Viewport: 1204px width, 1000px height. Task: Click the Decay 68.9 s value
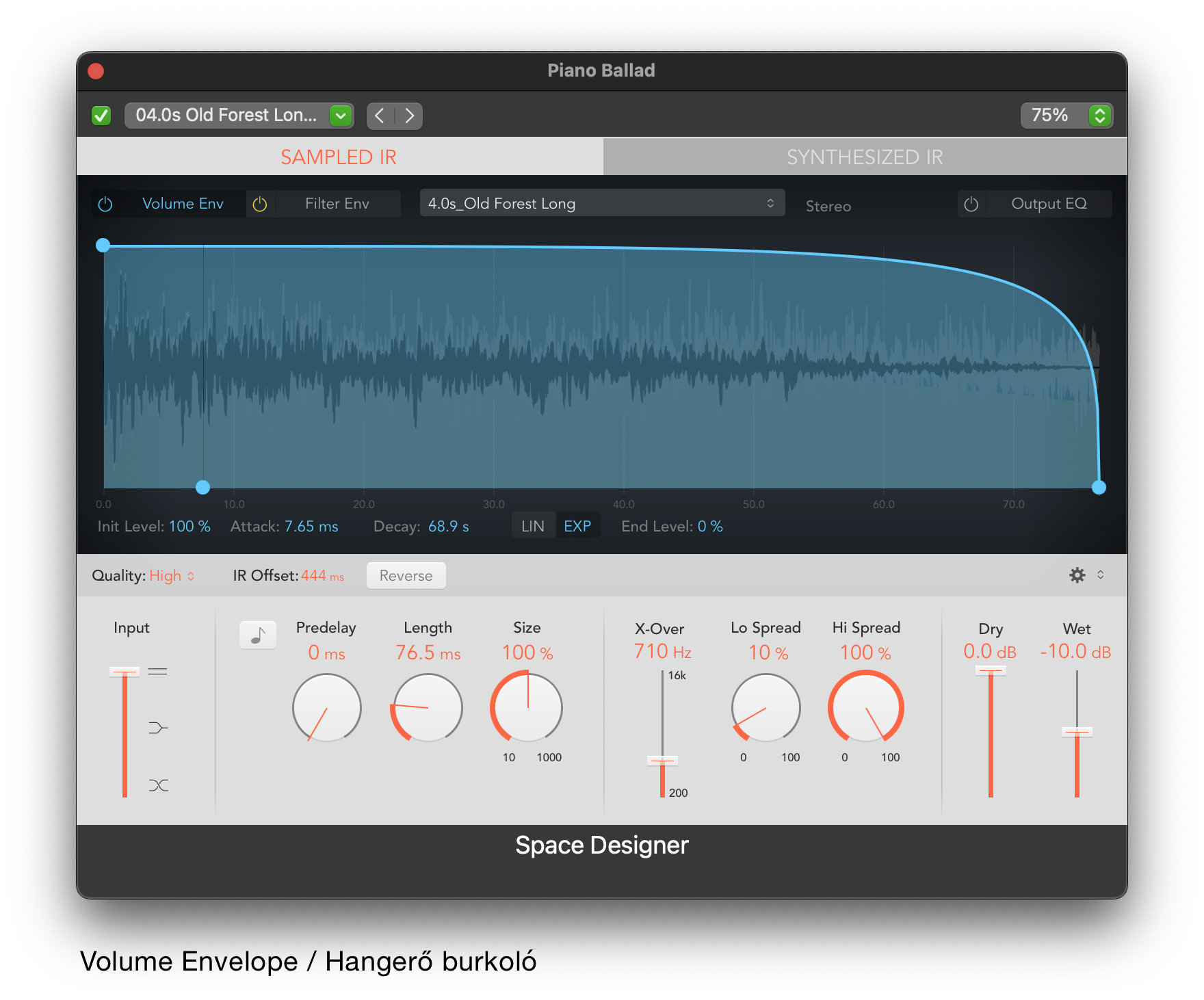coord(448,526)
